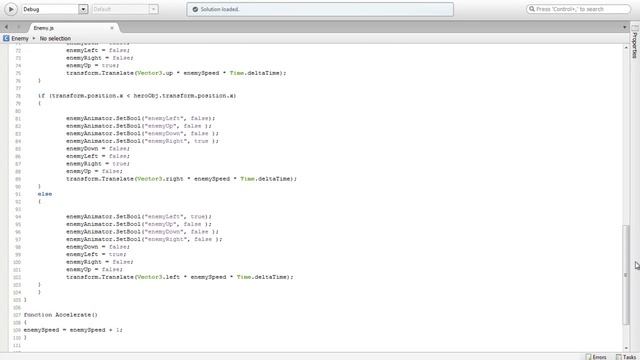Click the vertical scrollbar thumb

pos(626,275)
